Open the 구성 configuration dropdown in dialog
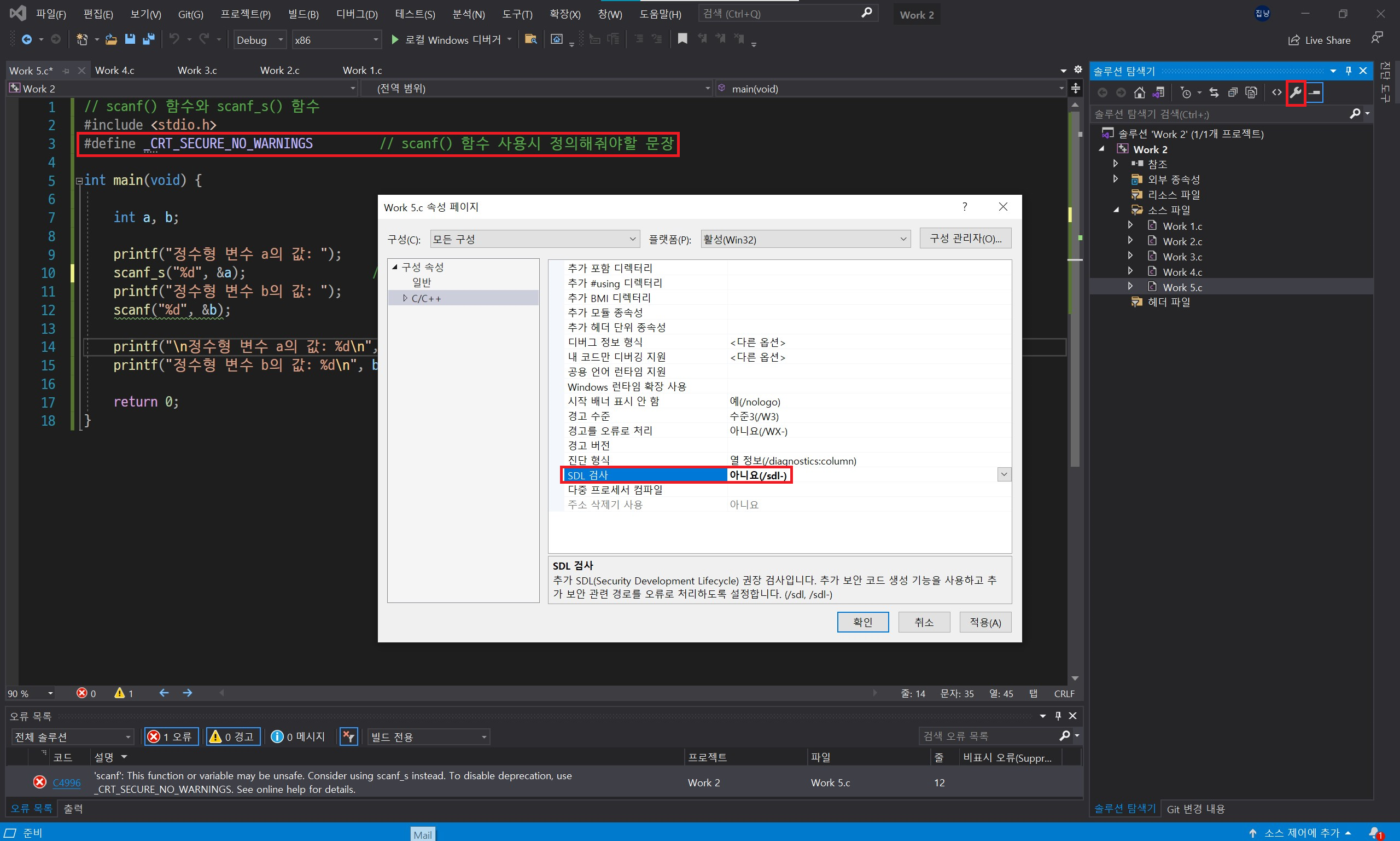This screenshot has height=841, width=1400. tap(535, 239)
